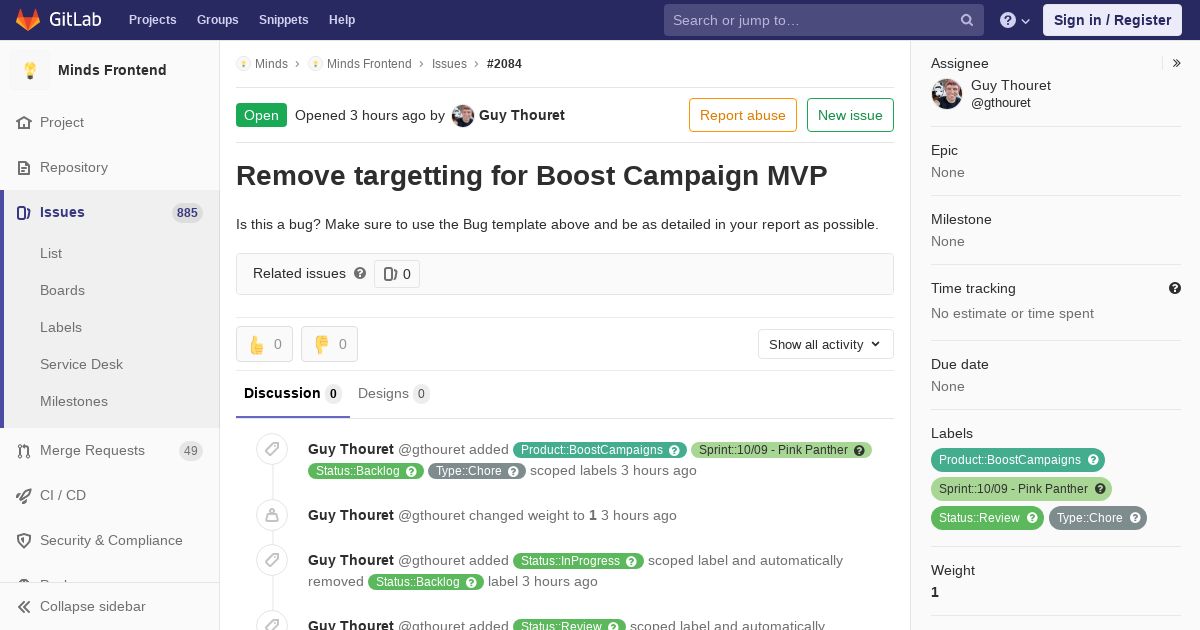This screenshot has height=630, width=1200.
Task: Click help icon on sidebar Type::Chore label
Action: (x=1135, y=518)
